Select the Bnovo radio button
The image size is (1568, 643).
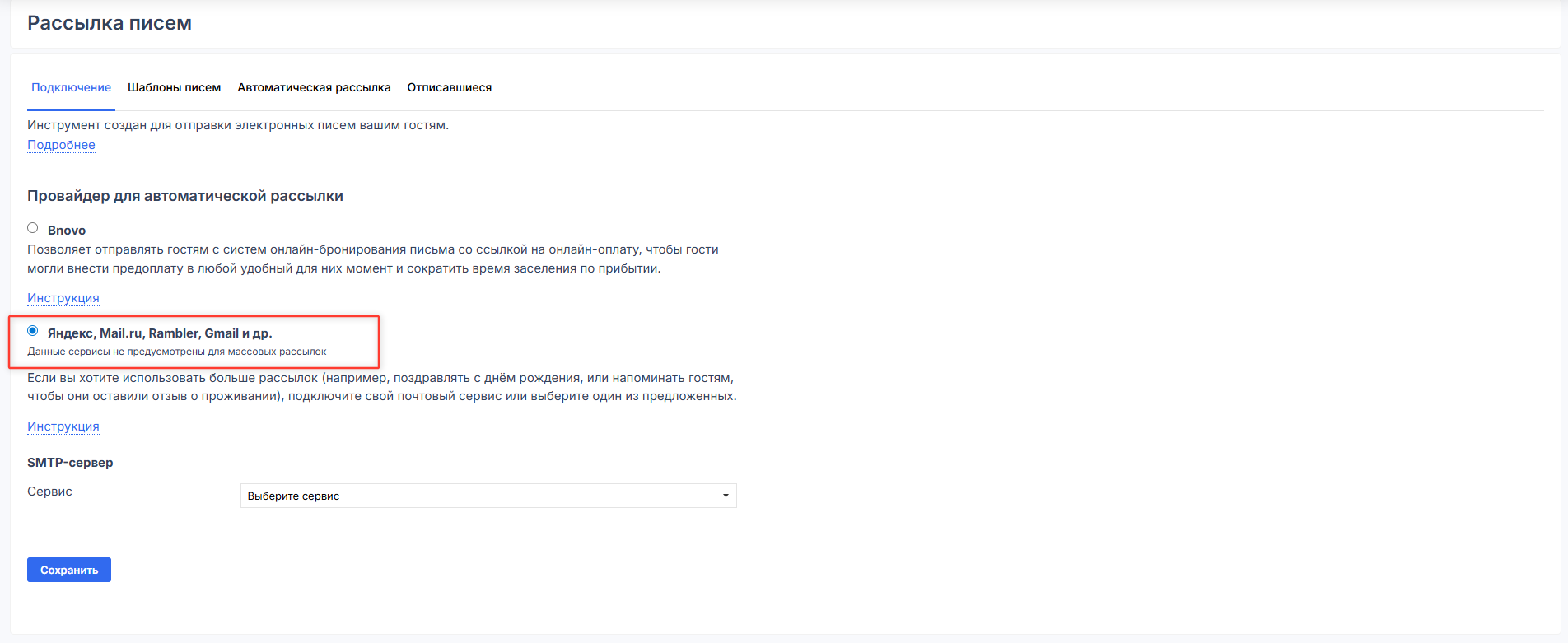click(33, 228)
